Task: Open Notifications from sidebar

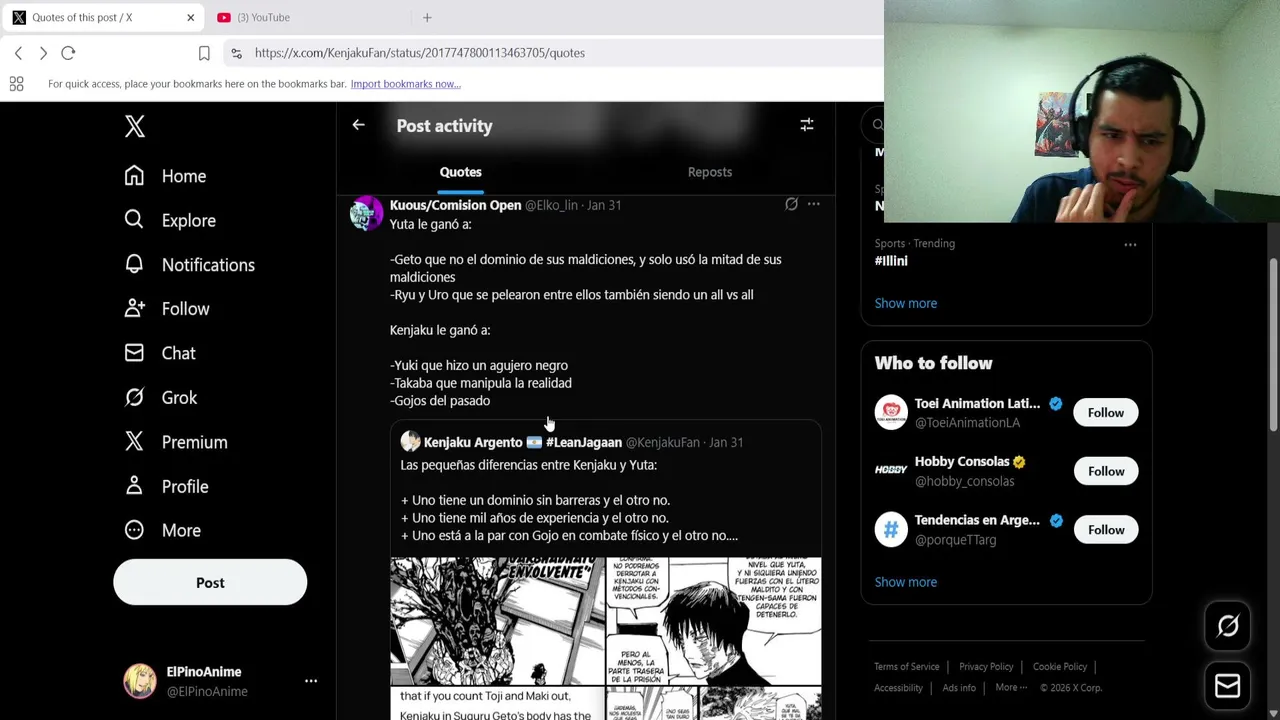Action: 189,265
